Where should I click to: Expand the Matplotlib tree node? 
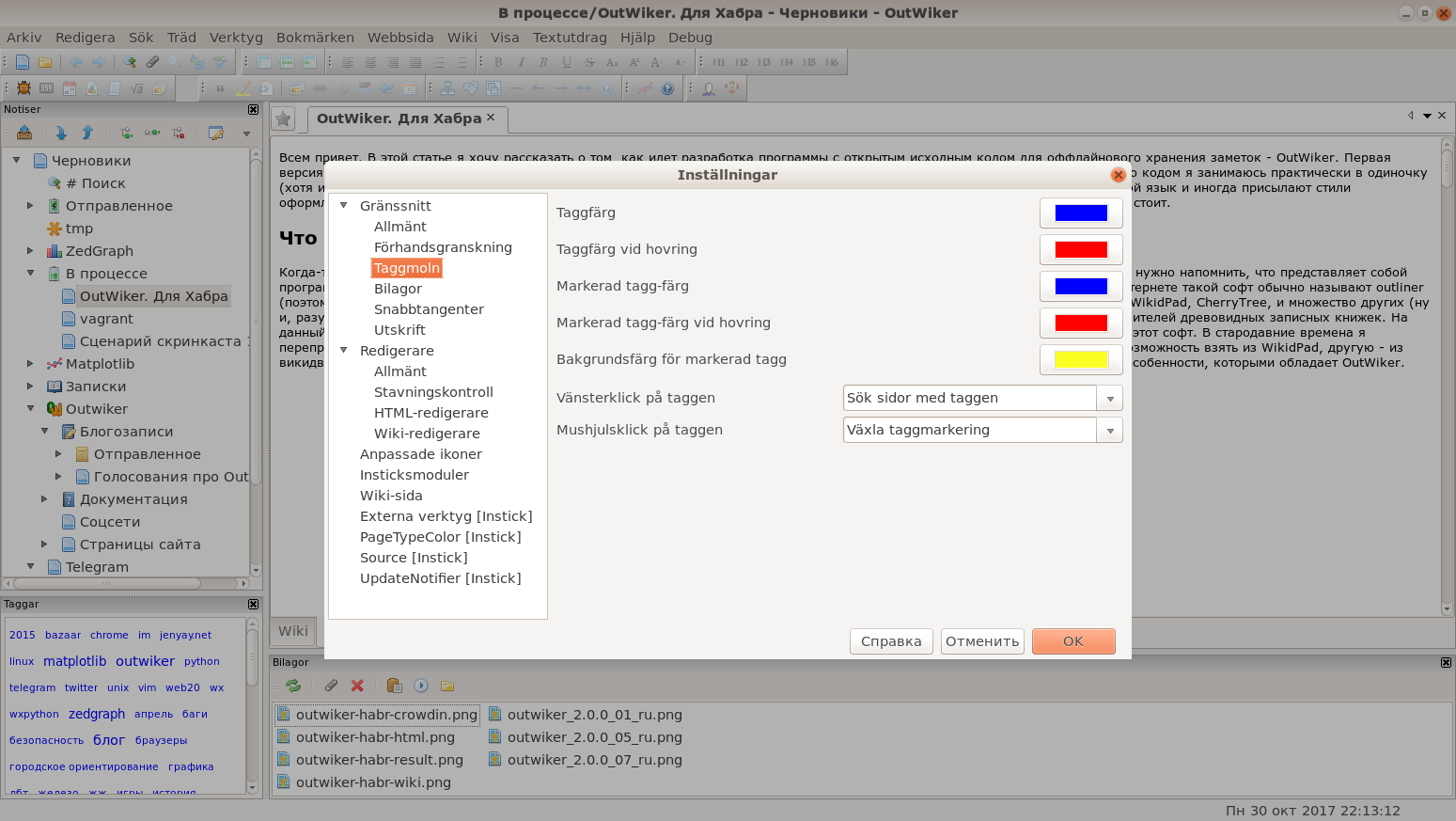click(30, 363)
